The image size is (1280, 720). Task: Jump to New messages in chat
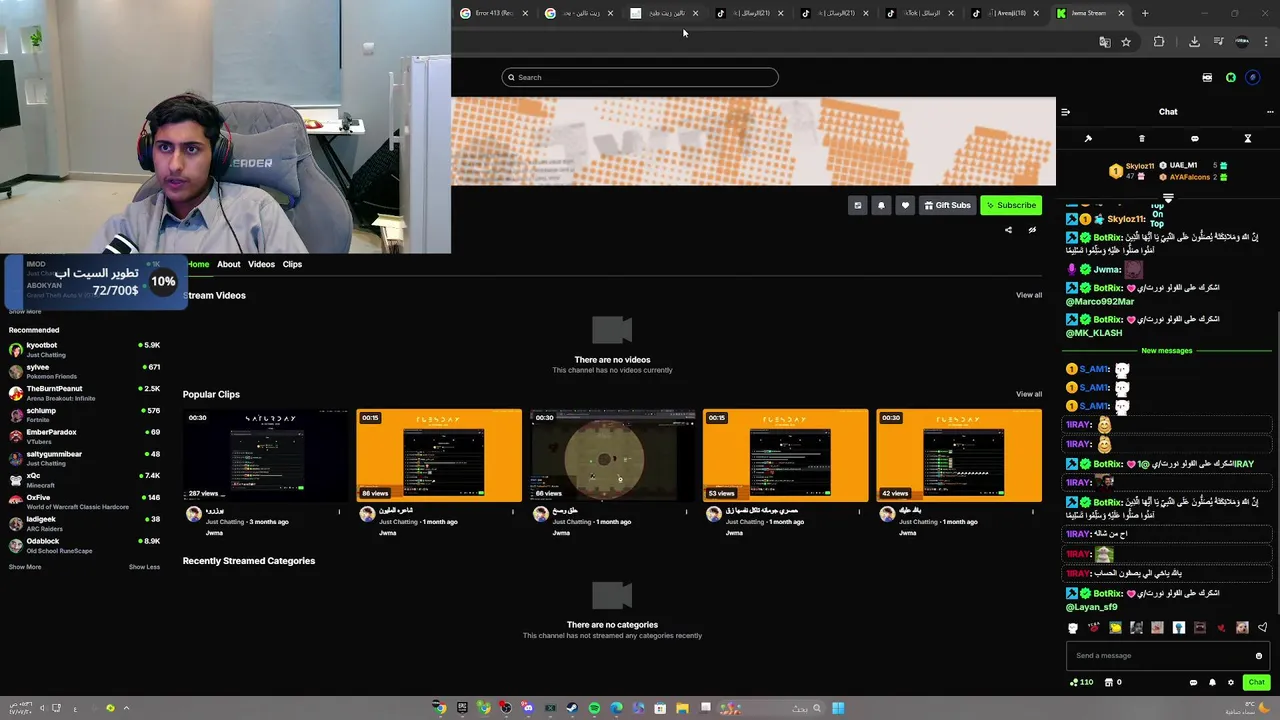[1167, 351]
